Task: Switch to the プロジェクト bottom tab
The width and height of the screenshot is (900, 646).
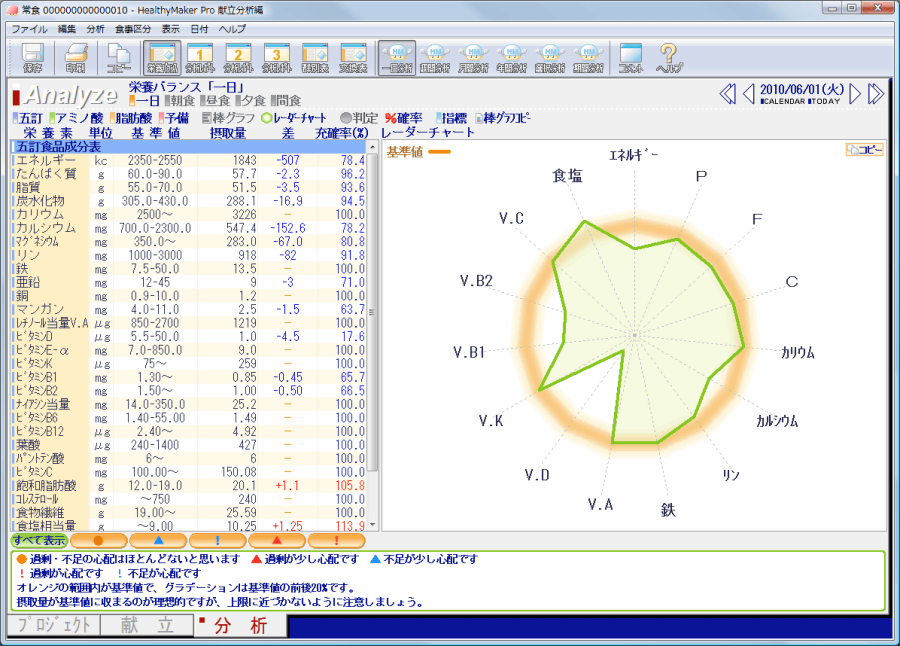Action: pyautogui.click(x=54, y=625)
